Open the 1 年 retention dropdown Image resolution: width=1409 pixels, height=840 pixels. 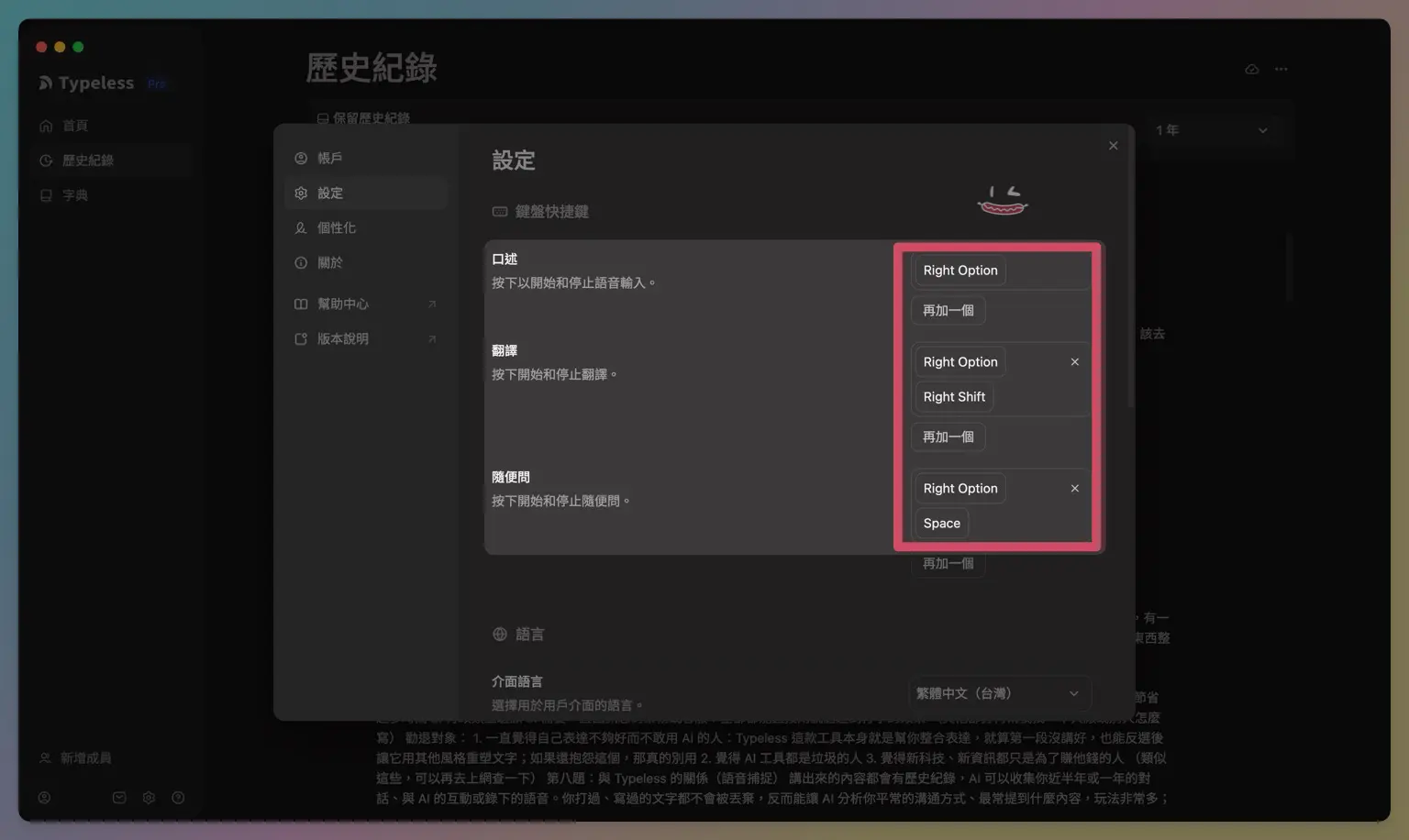[1211, 131]
